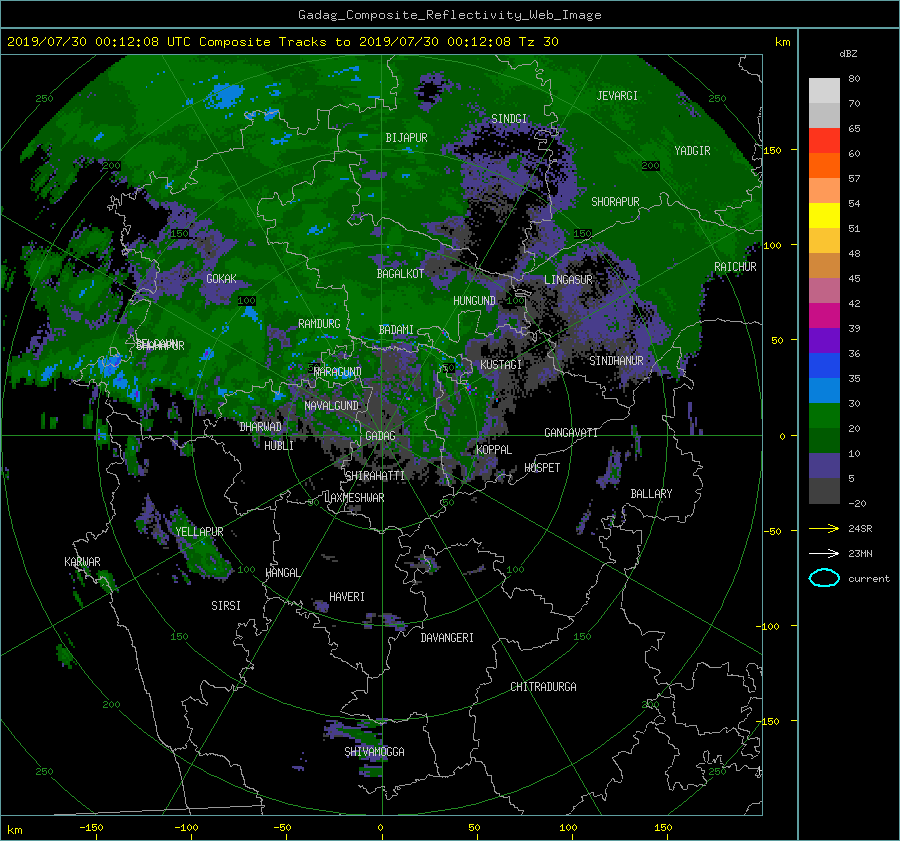The image size is (900, 841).
Task: Click the BADAMI city label
Action: 396,330
